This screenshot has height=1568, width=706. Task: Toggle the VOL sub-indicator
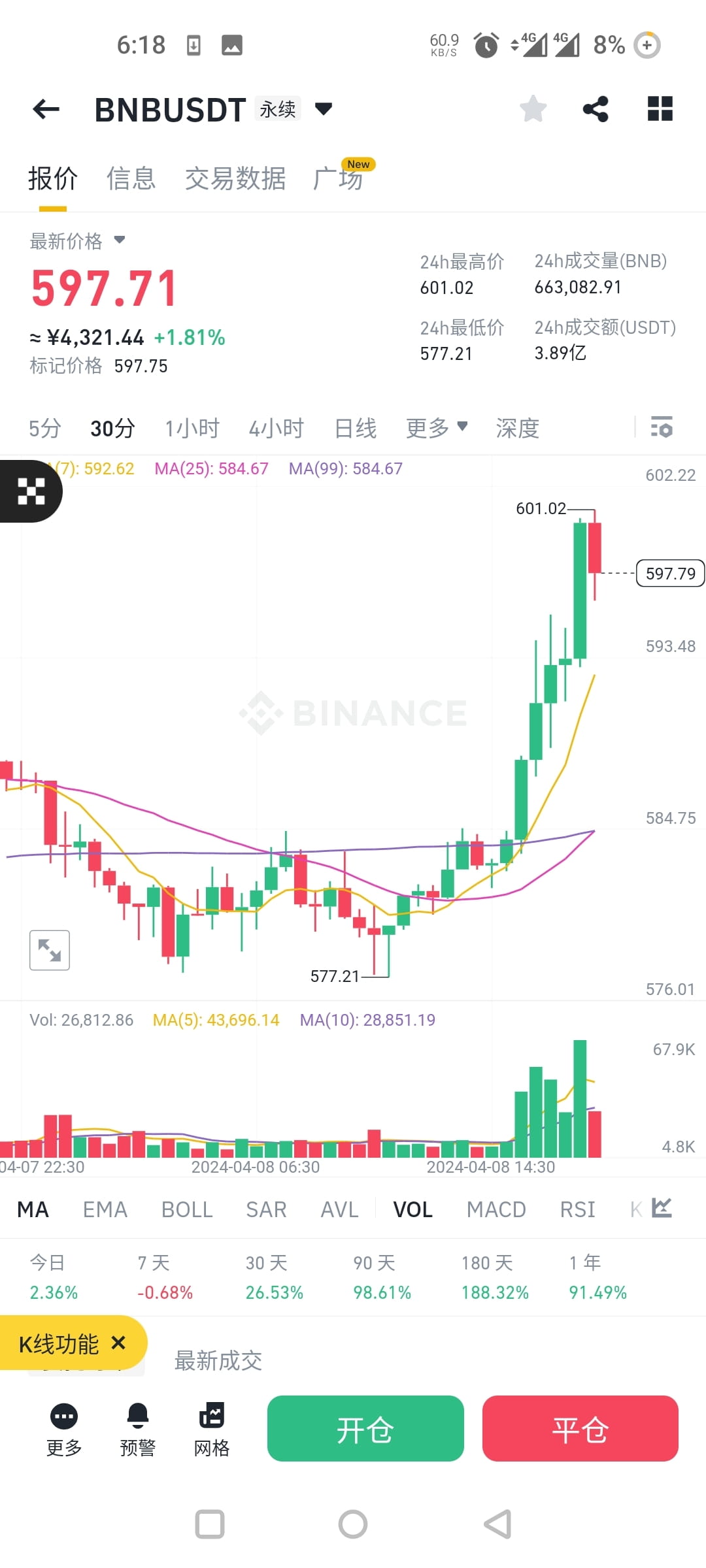coord(412,1209)
